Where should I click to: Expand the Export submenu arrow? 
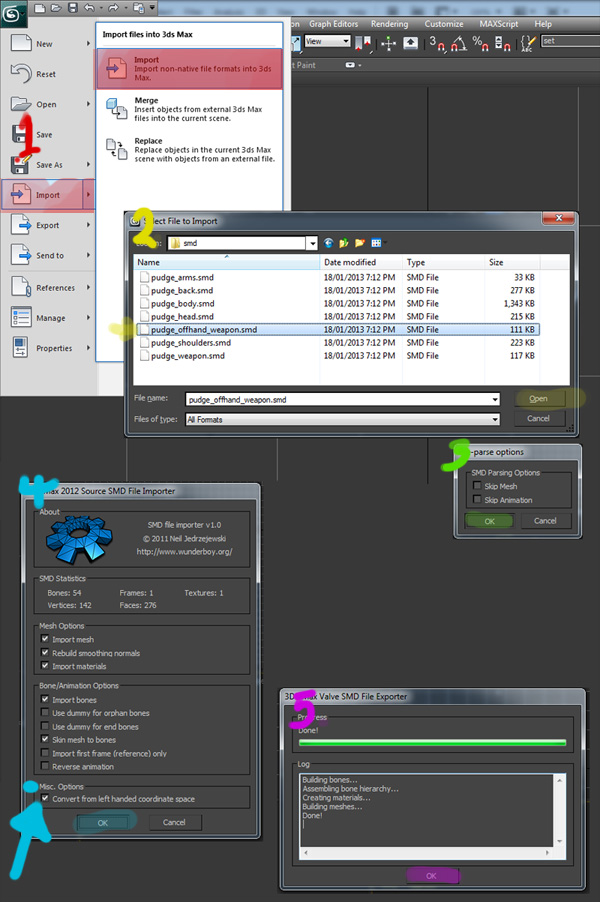click(88, 225)
